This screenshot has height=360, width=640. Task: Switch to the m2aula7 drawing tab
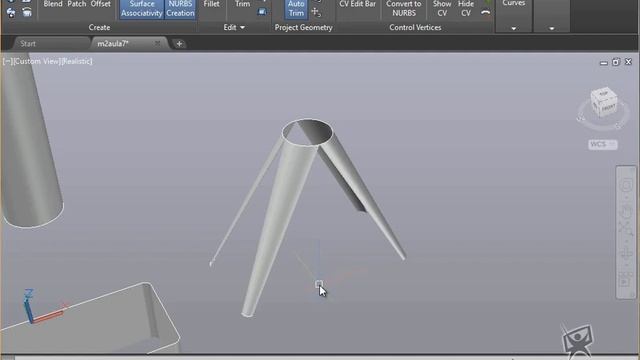pyautogui.click(x=113, y=44)
